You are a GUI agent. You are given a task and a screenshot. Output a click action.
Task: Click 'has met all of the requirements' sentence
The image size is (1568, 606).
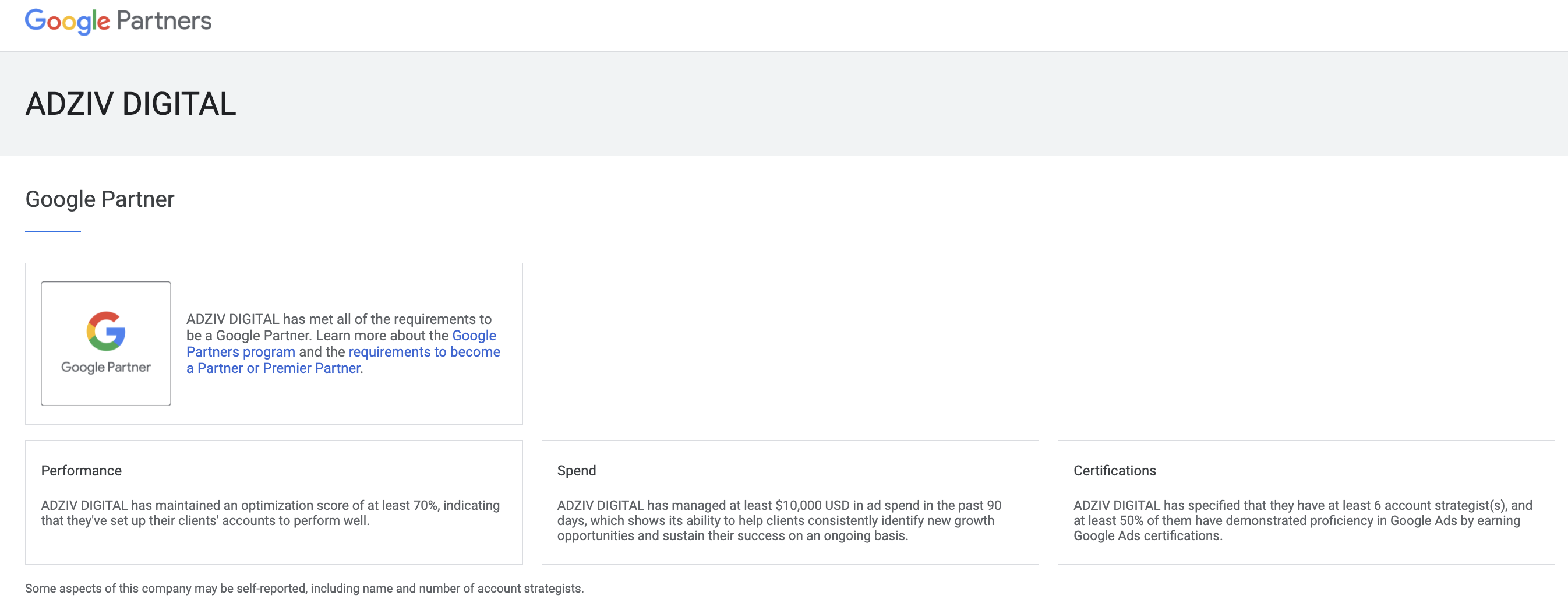coord(339,327)
